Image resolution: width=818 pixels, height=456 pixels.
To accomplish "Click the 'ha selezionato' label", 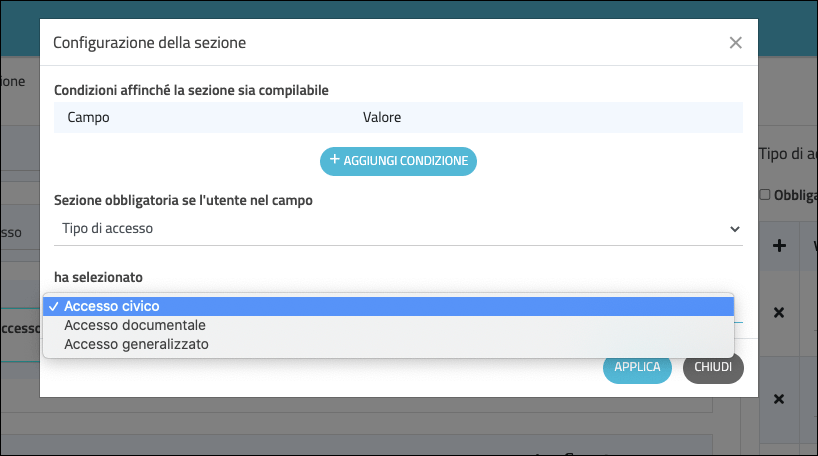I will pyautogui.click(x=99, y=275).
